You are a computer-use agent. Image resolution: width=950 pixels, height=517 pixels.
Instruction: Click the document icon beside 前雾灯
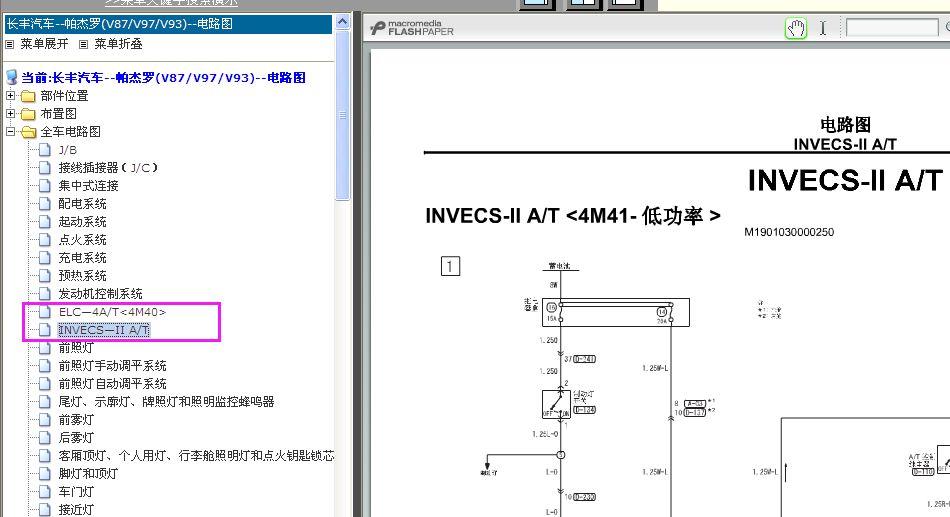pos(44,419)
